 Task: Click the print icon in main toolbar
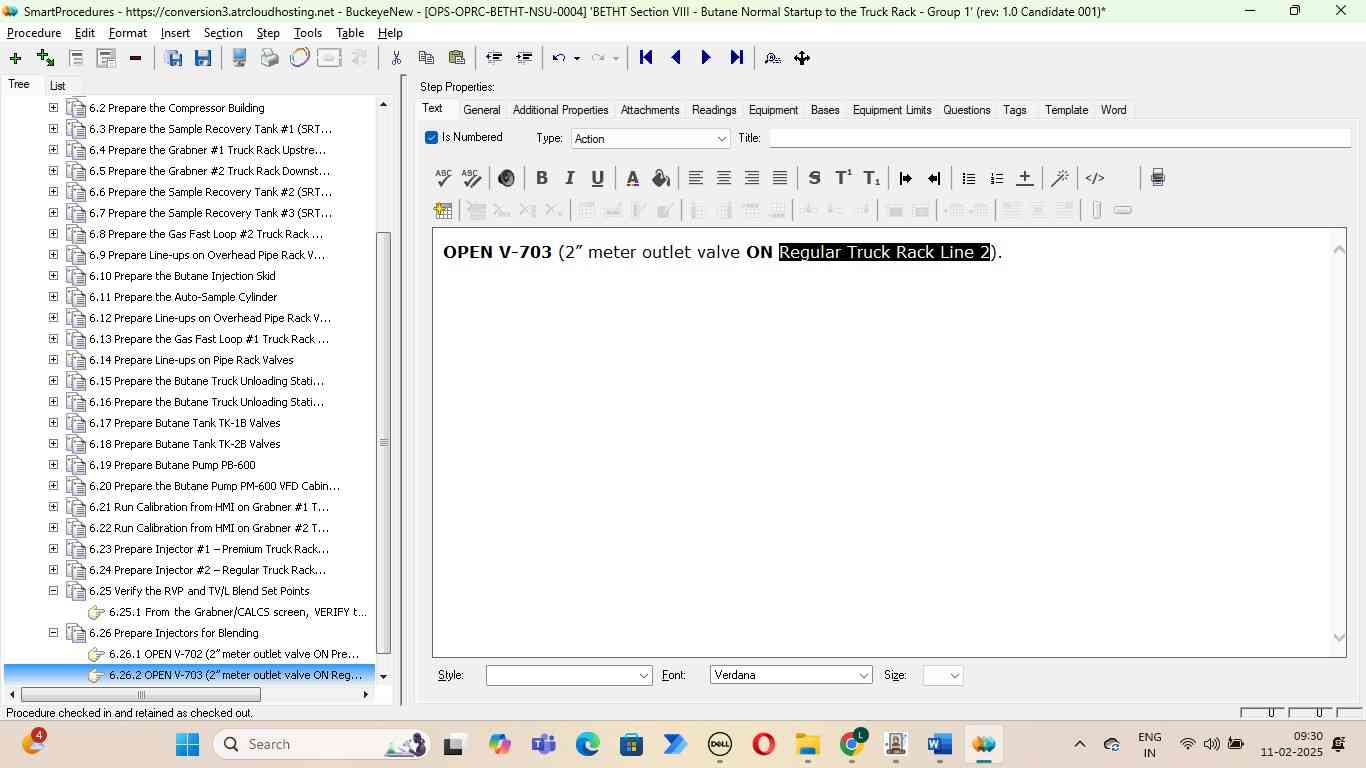click(x=269, y=58)
